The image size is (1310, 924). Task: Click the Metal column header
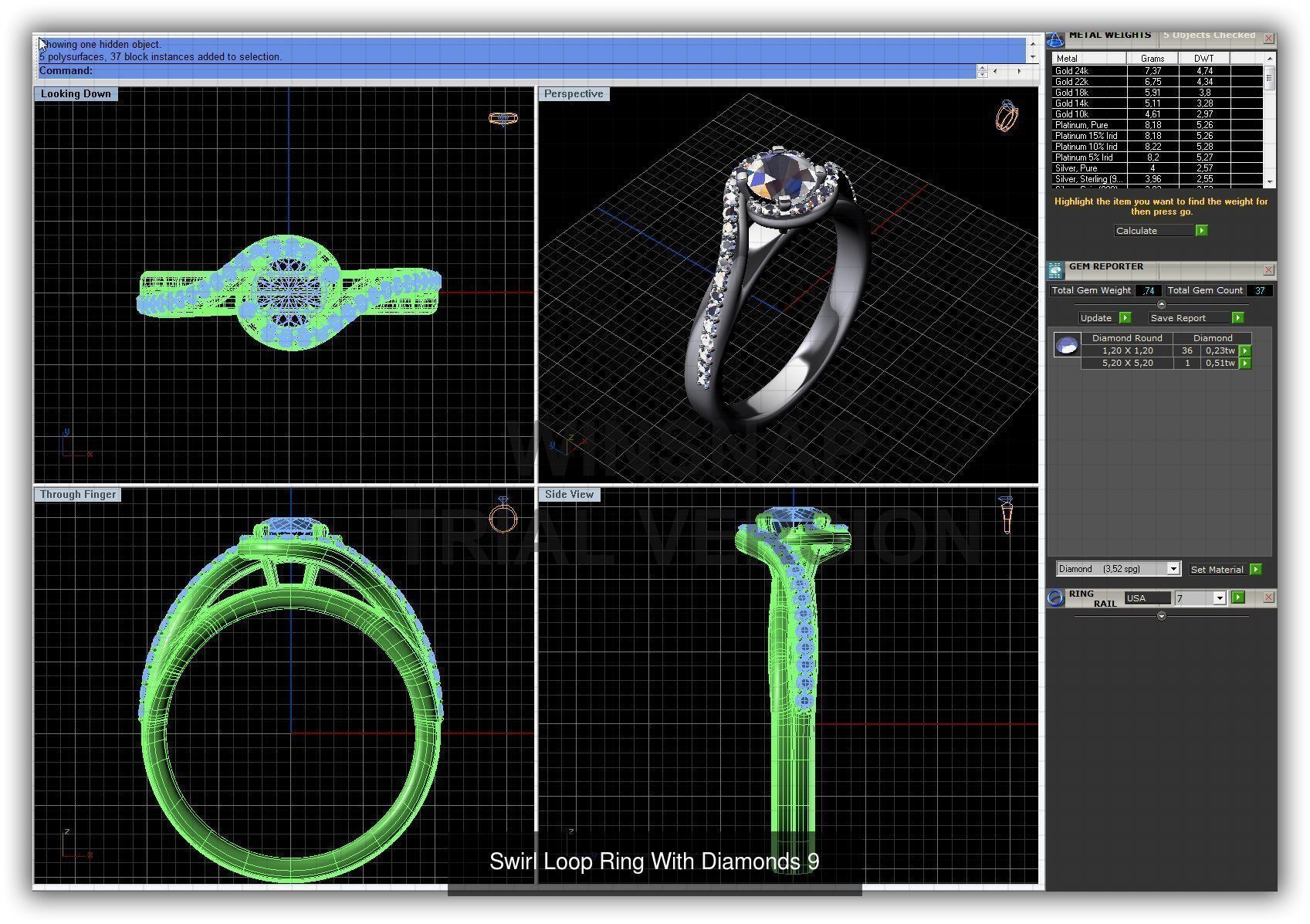tap(1089, 59)
